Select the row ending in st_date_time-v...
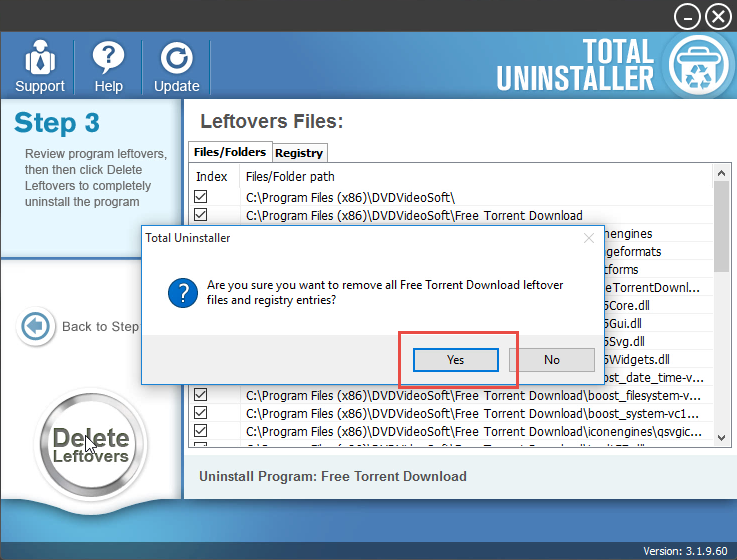This screenshot has height=560, width=737. [x=654, y=378]
